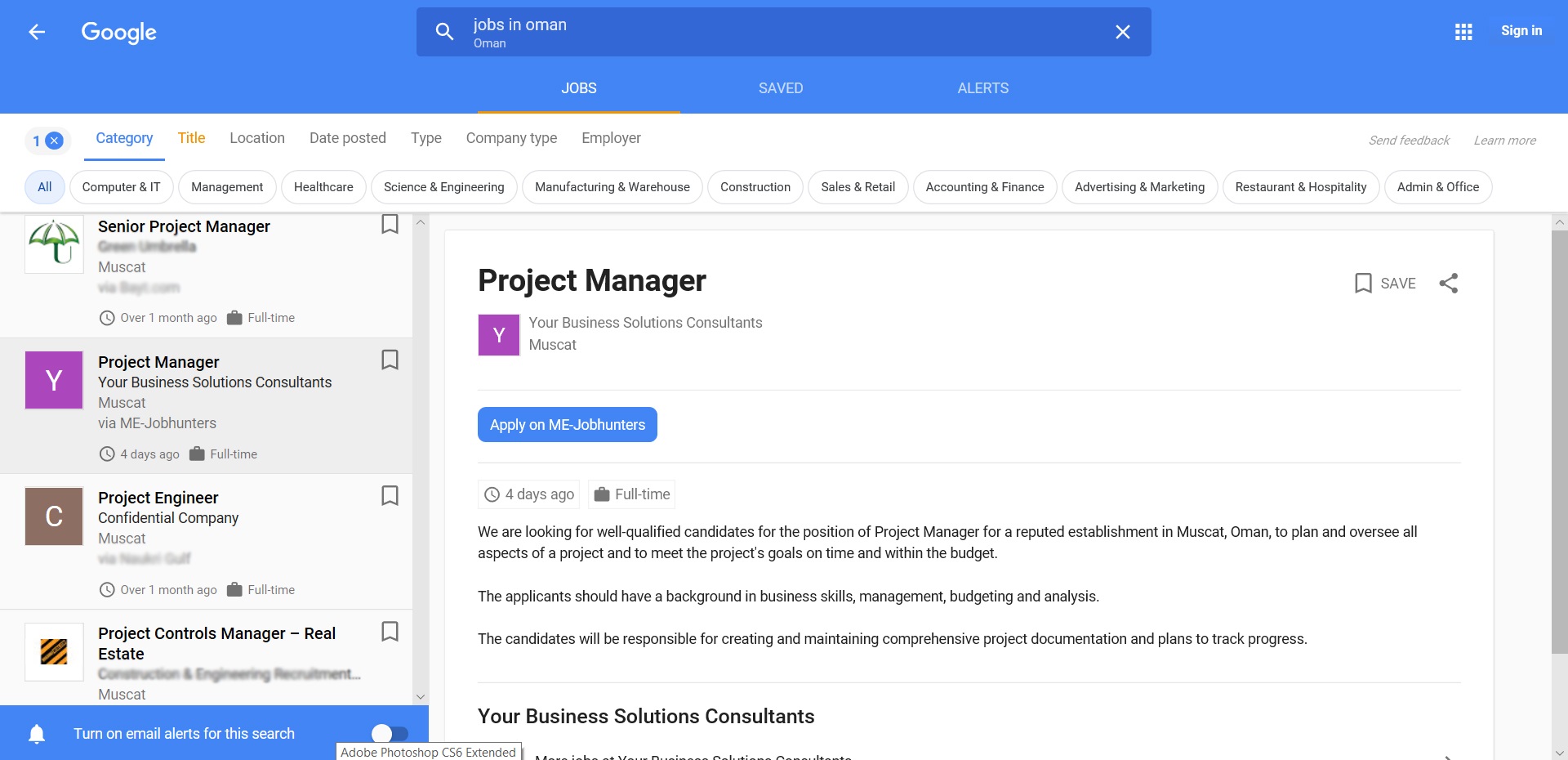Open the Google apps grid
The height and width of the screenshot is (760, 1568).
(1463, 32)
